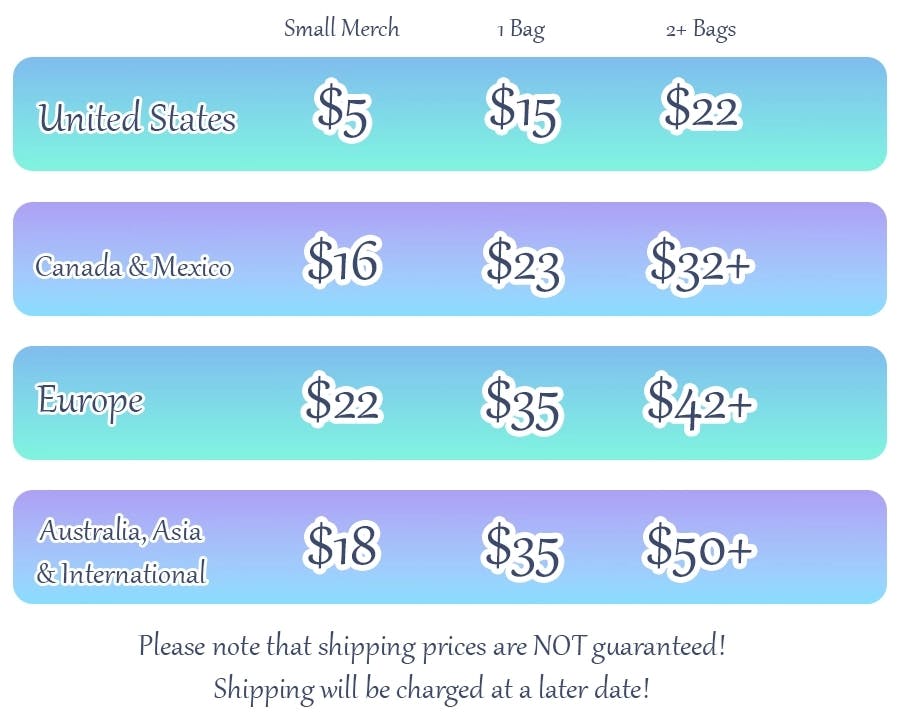Select Canada & Mexico $32+ price
The height and width of the screenshot is (726, 900).
(700, 263)
